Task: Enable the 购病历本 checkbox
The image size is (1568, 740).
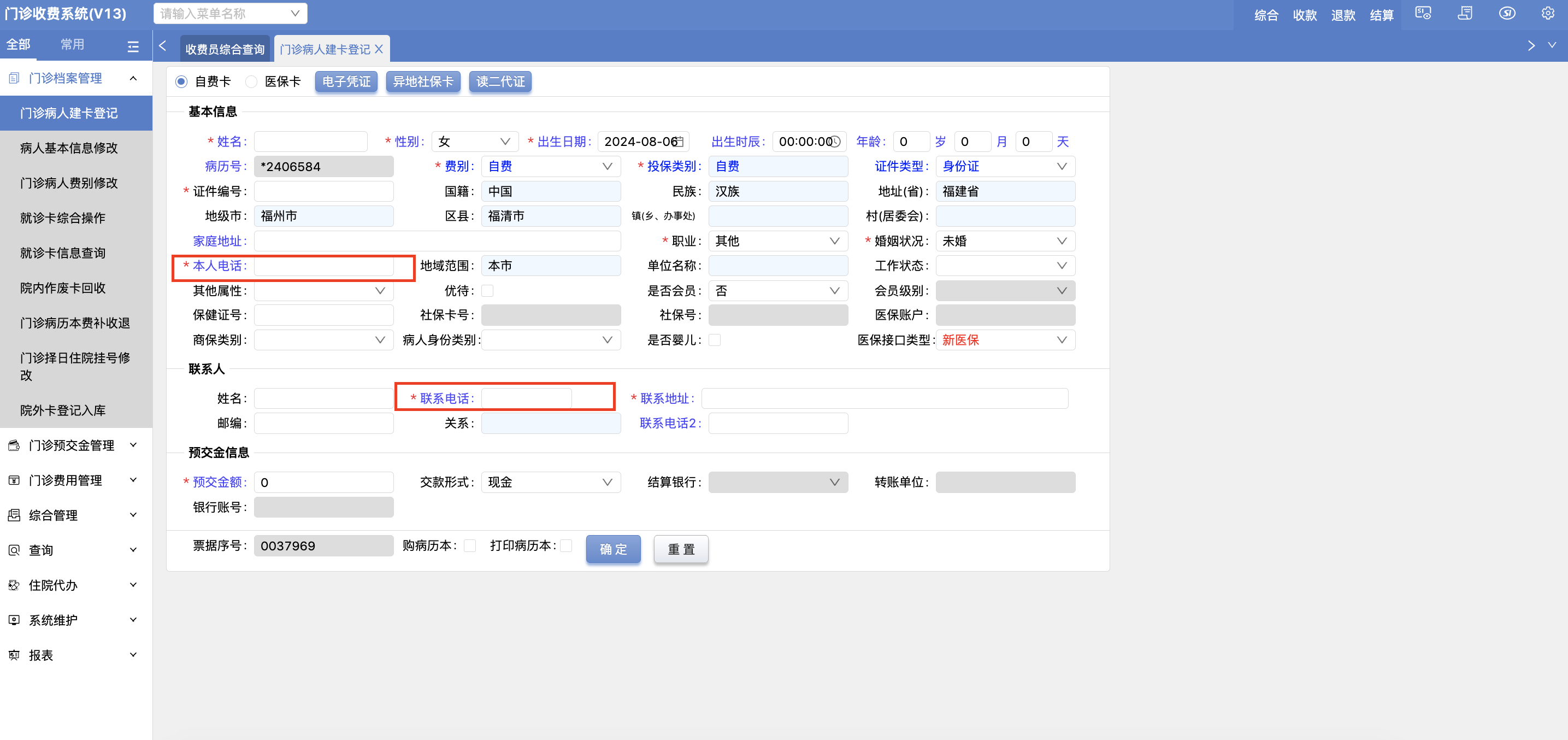Action: coord(469,546)
